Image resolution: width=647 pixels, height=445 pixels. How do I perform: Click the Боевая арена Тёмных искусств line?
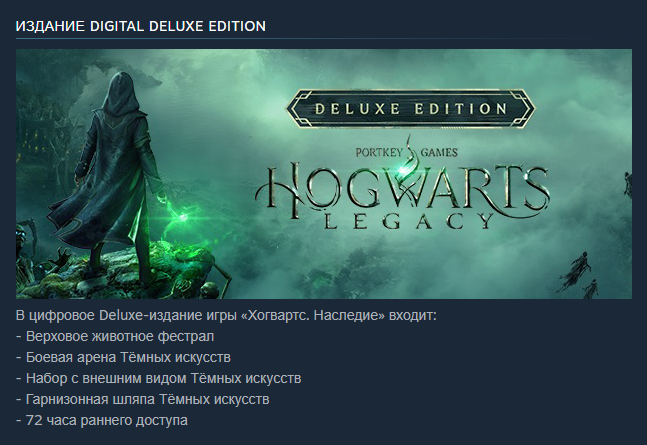123,357
